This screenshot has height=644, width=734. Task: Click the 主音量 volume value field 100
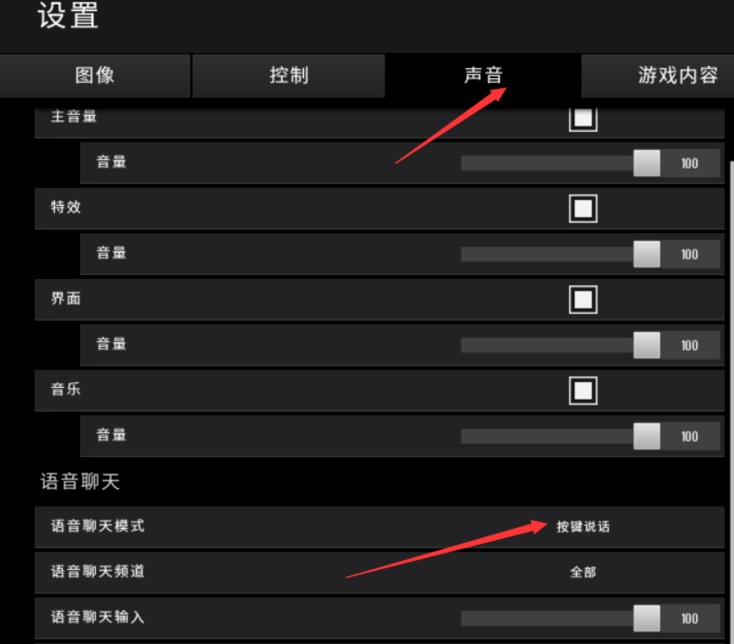[690, 163]
